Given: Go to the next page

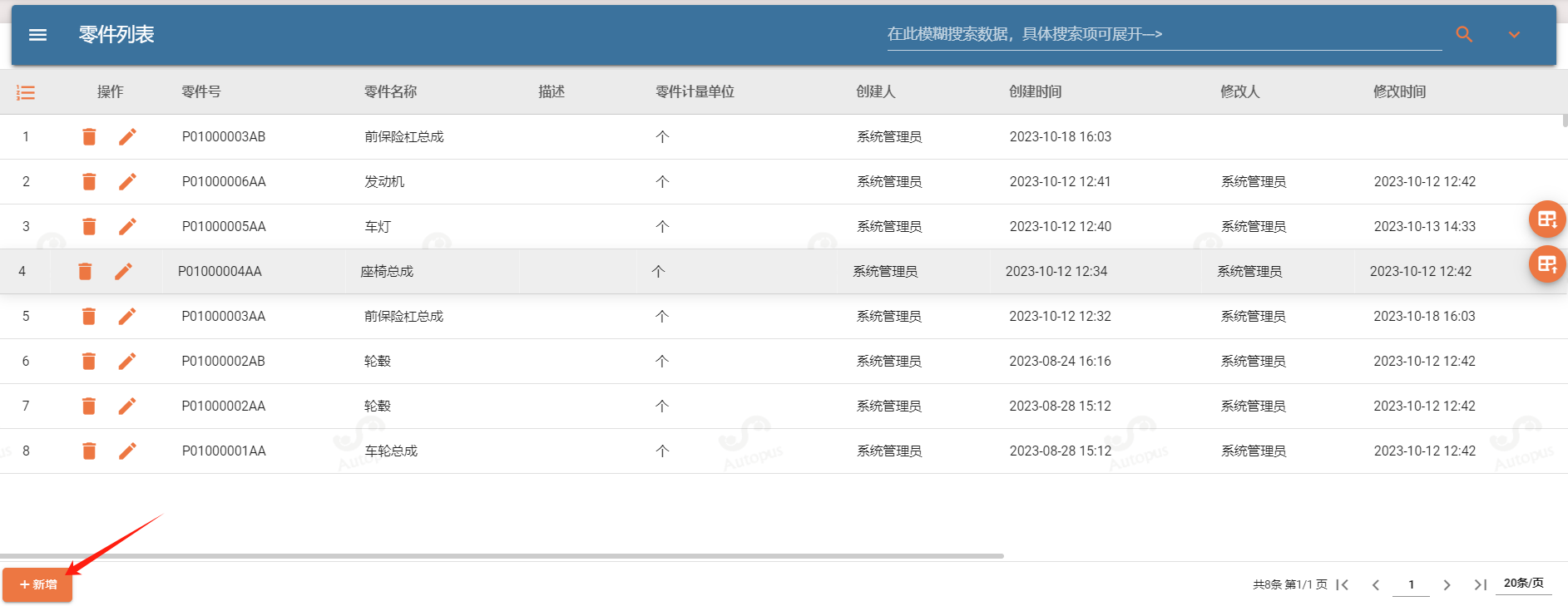Looking at the screenshot, I should pyautogui.click(x=1447, y=585).
